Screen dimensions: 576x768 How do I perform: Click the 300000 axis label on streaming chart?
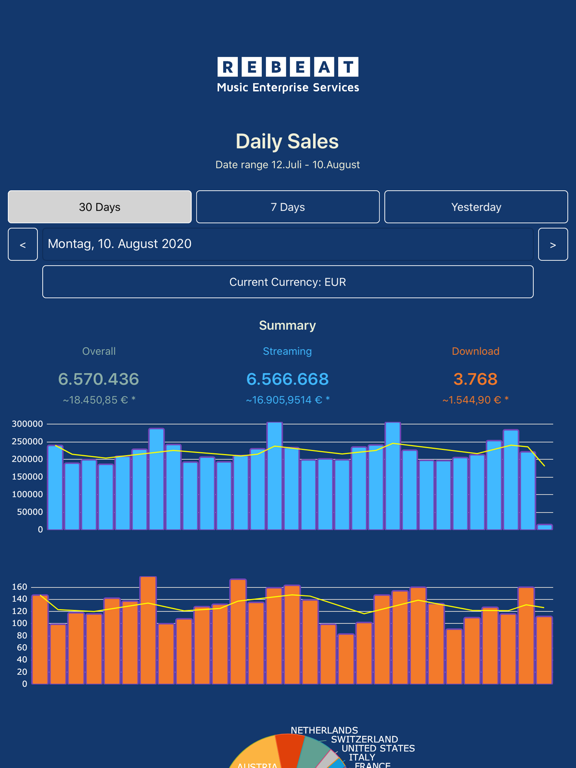(x=27, y=424)
